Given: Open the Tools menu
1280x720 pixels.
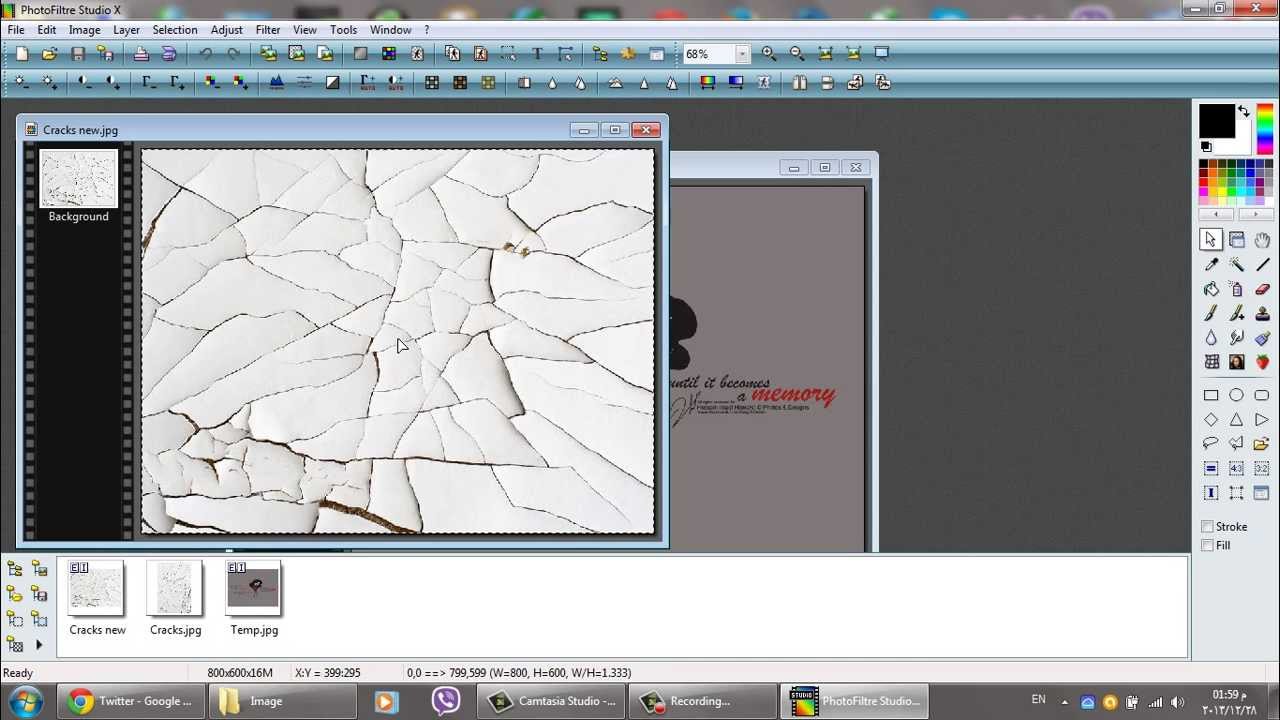Looking at the screenshot, I should [x=343, y=30].
